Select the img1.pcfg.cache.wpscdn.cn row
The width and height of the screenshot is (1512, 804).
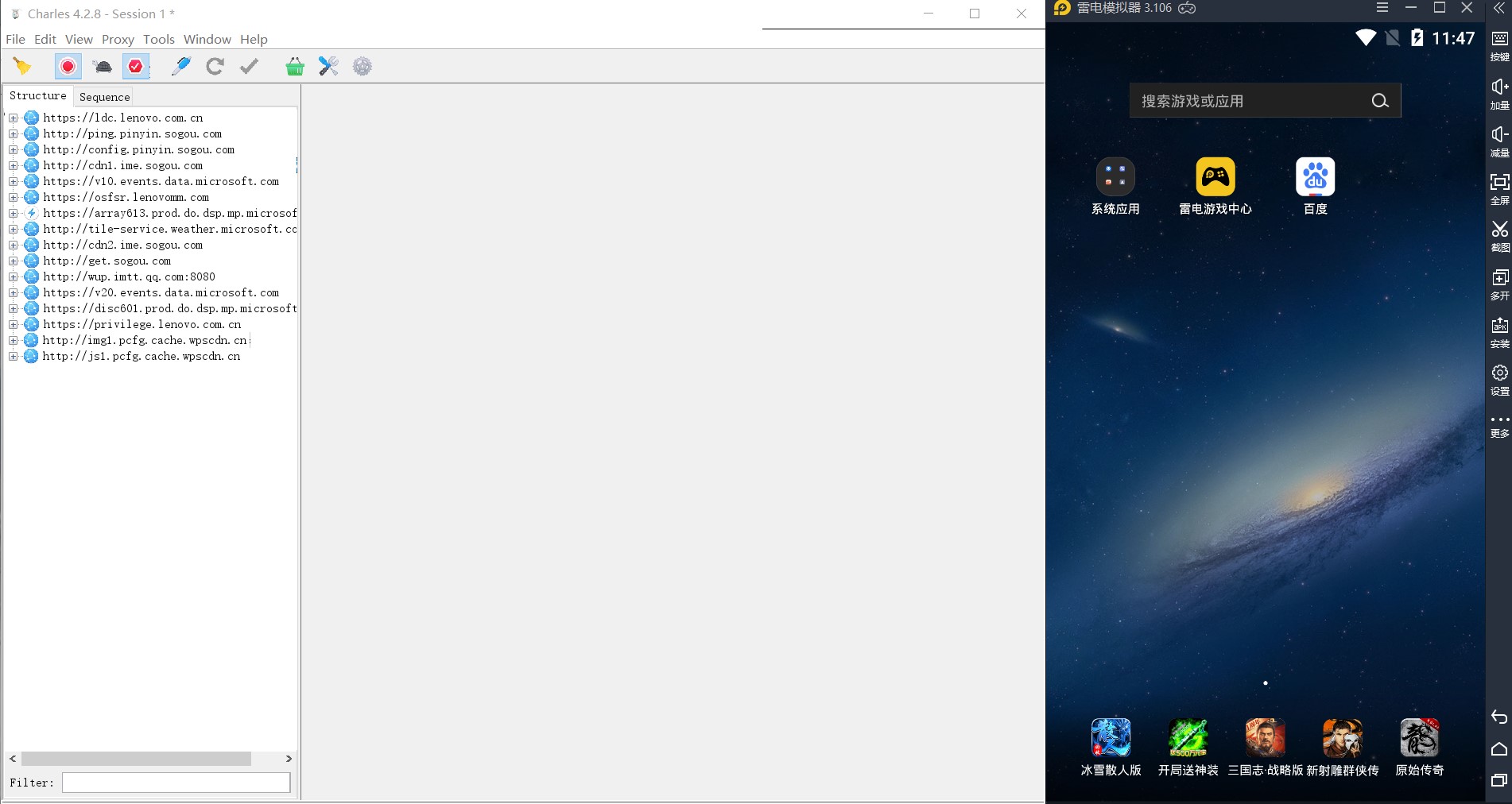[x=145, y=340]
